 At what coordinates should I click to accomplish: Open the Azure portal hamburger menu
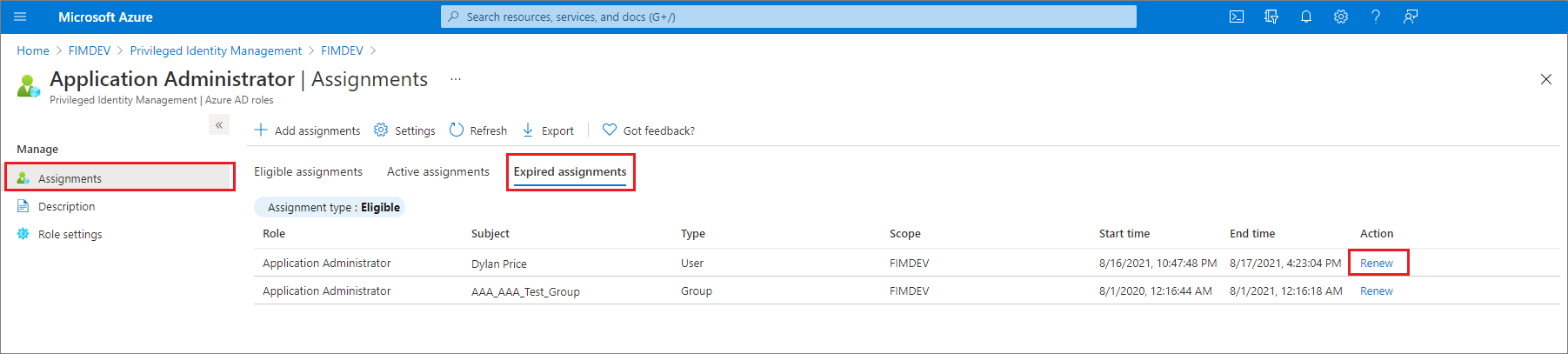click(21, 17)
